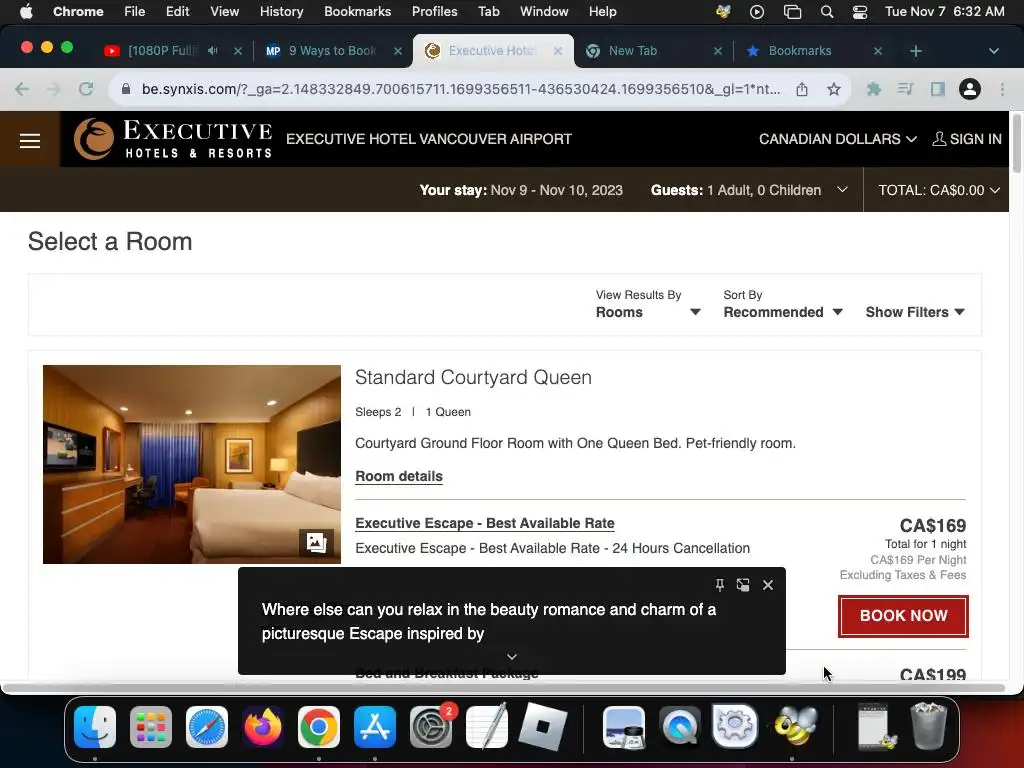Toggle the Chrome side panel icon
Viewport: 1024px width, 768px height.
point(938,89)
